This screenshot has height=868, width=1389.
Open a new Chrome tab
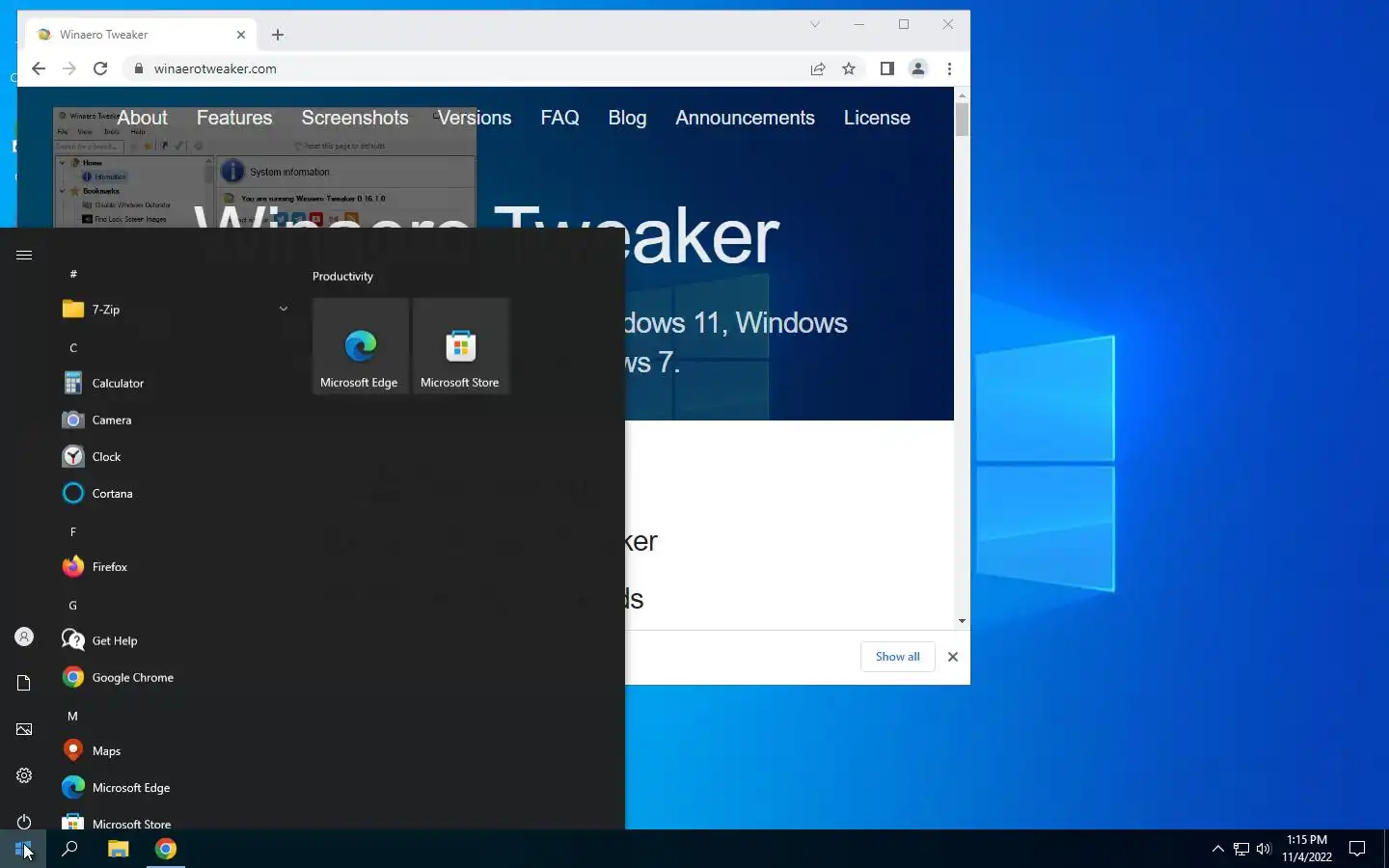278,35
